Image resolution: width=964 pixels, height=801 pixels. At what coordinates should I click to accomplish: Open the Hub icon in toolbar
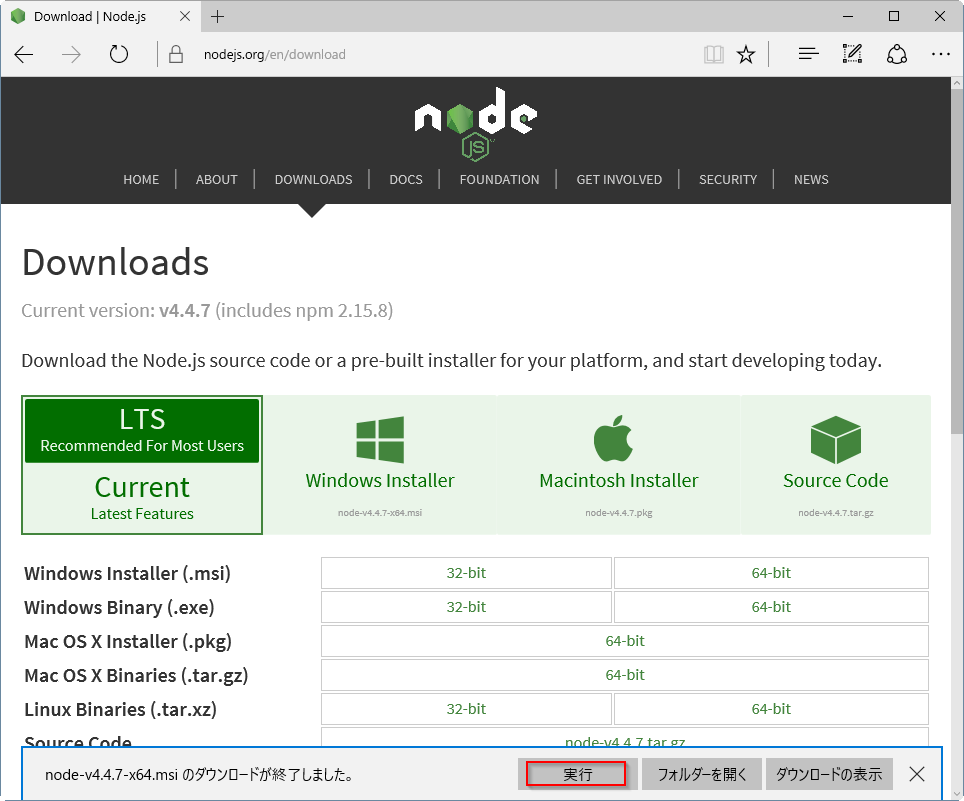[809, 55]
